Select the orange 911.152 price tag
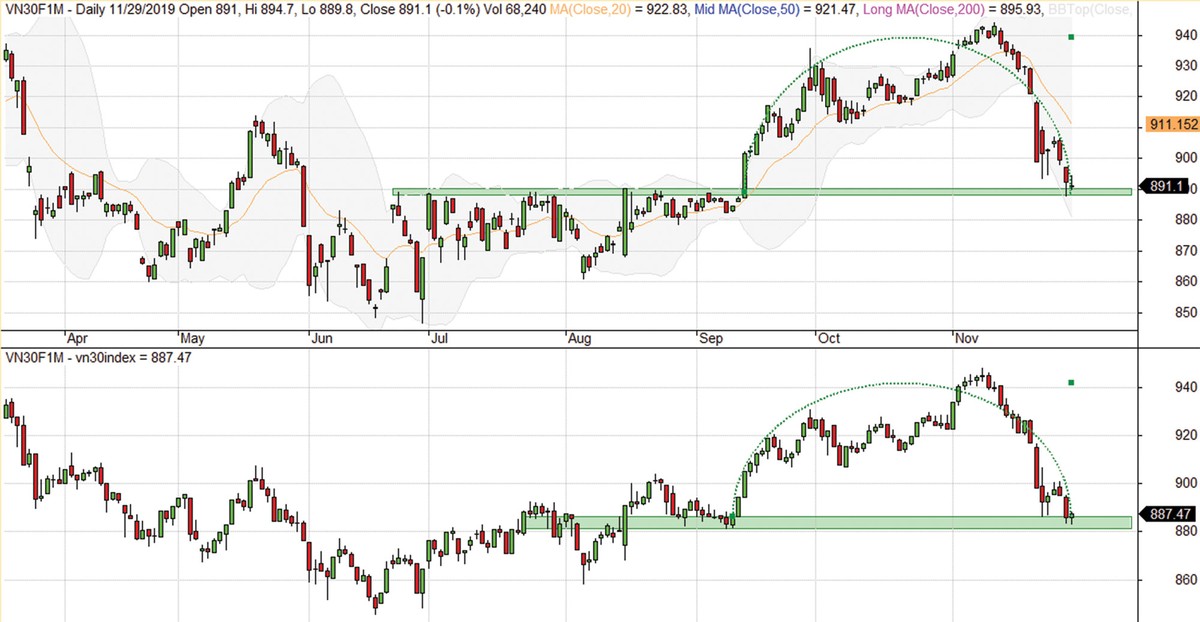The image size is (1200, 622). 1170,125
